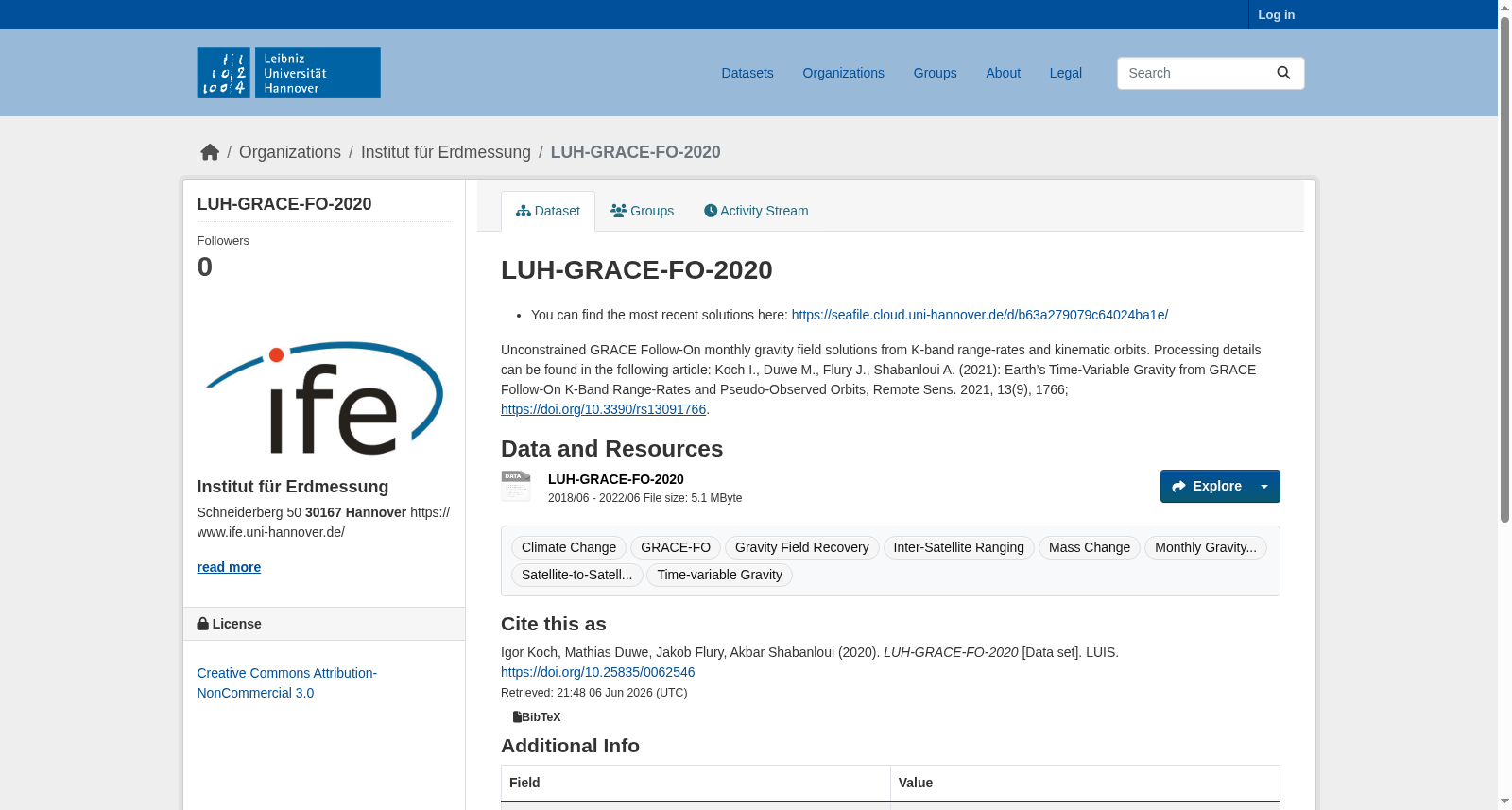The height and width of the screenshot is (810, 1512).
Task: Click the ife institute logo image
Action: tap(324, 398)
